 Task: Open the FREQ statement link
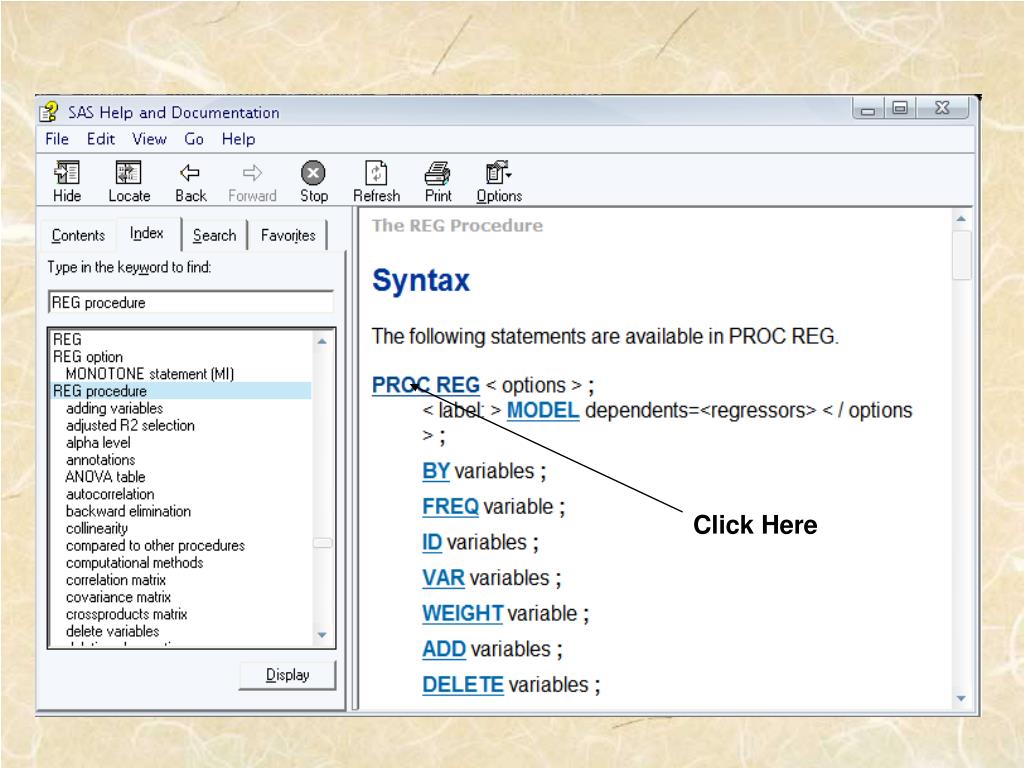pyautogui.click(x=451, y=507)
